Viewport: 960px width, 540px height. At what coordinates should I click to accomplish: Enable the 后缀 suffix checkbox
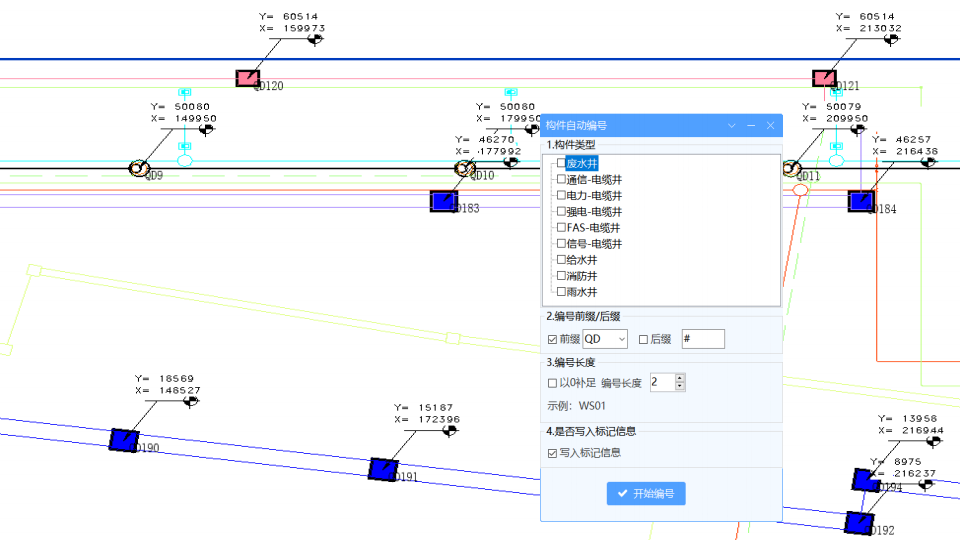click(x=643, y=339)
